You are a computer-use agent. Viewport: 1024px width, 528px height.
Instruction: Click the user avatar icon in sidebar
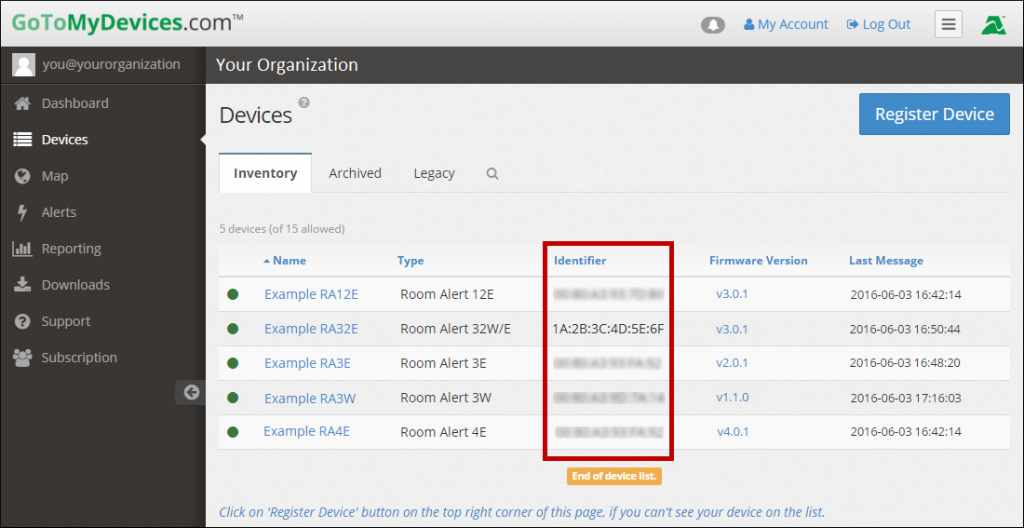23,64
